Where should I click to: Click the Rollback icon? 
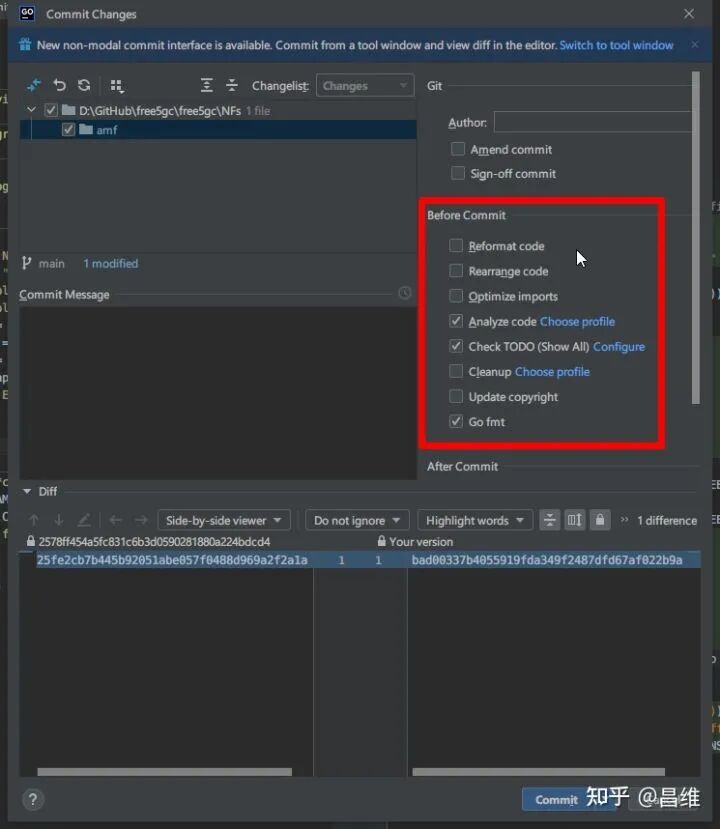59,85
